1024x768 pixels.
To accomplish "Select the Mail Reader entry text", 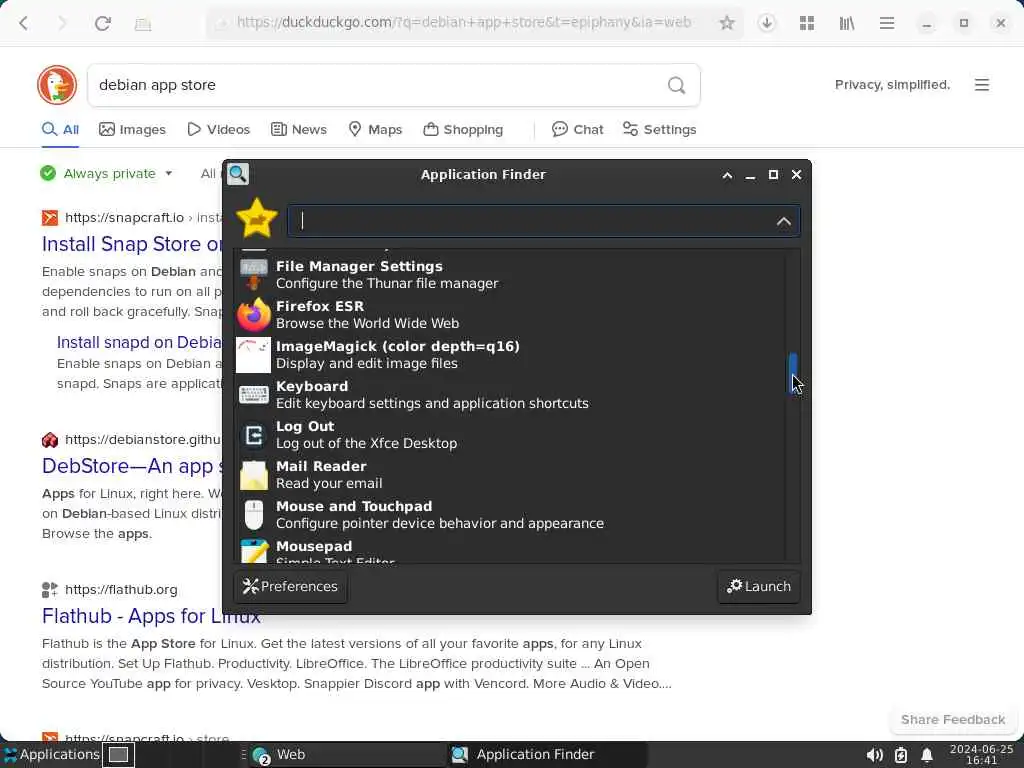I will coord(321,466).
